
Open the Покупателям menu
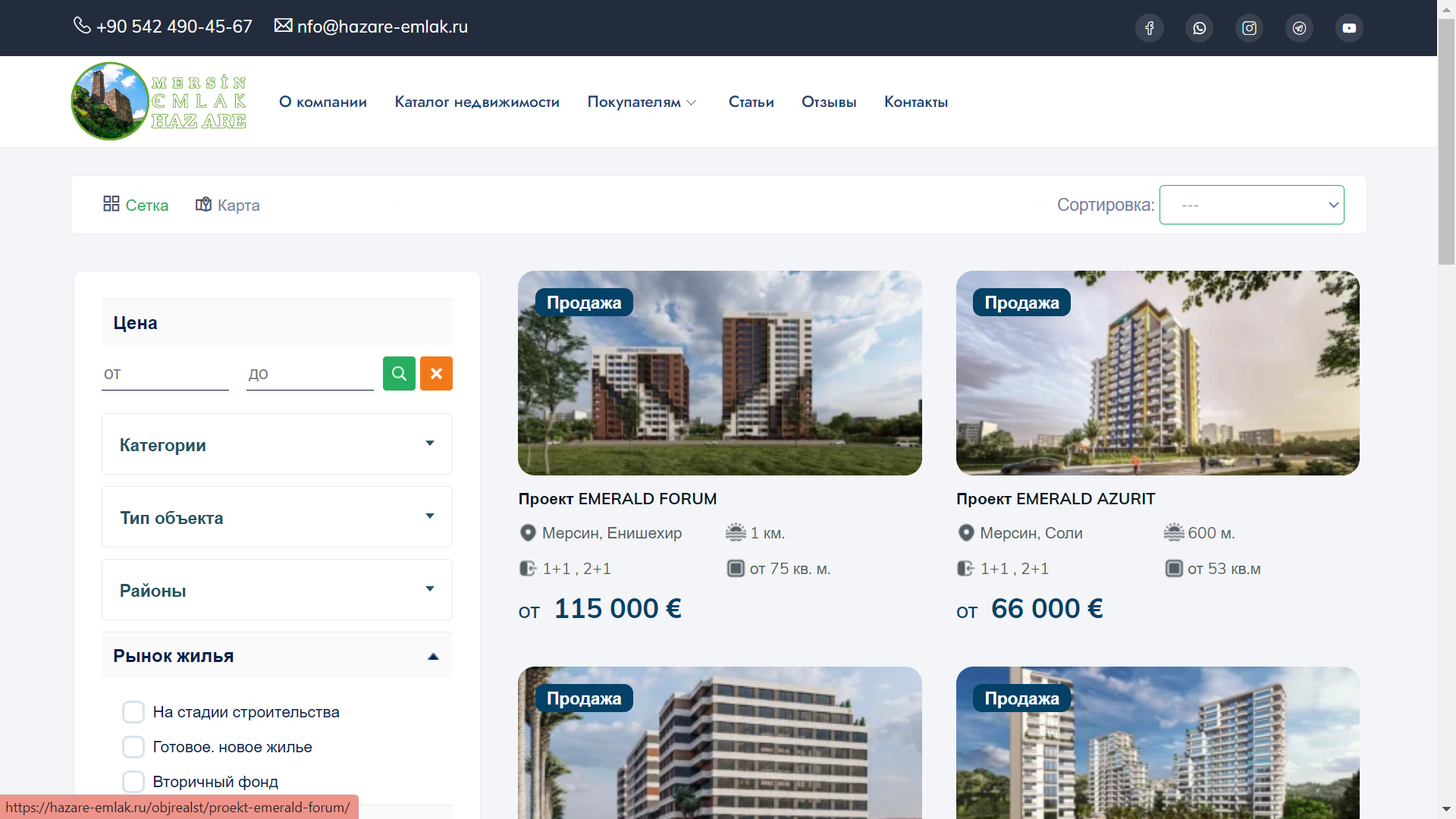(642, 102)
